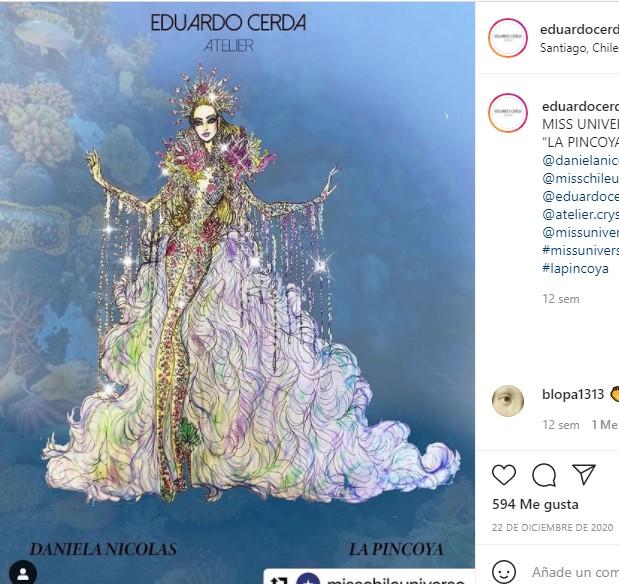
Task: Like the post with the heart icon
Action: click(504, 475)
